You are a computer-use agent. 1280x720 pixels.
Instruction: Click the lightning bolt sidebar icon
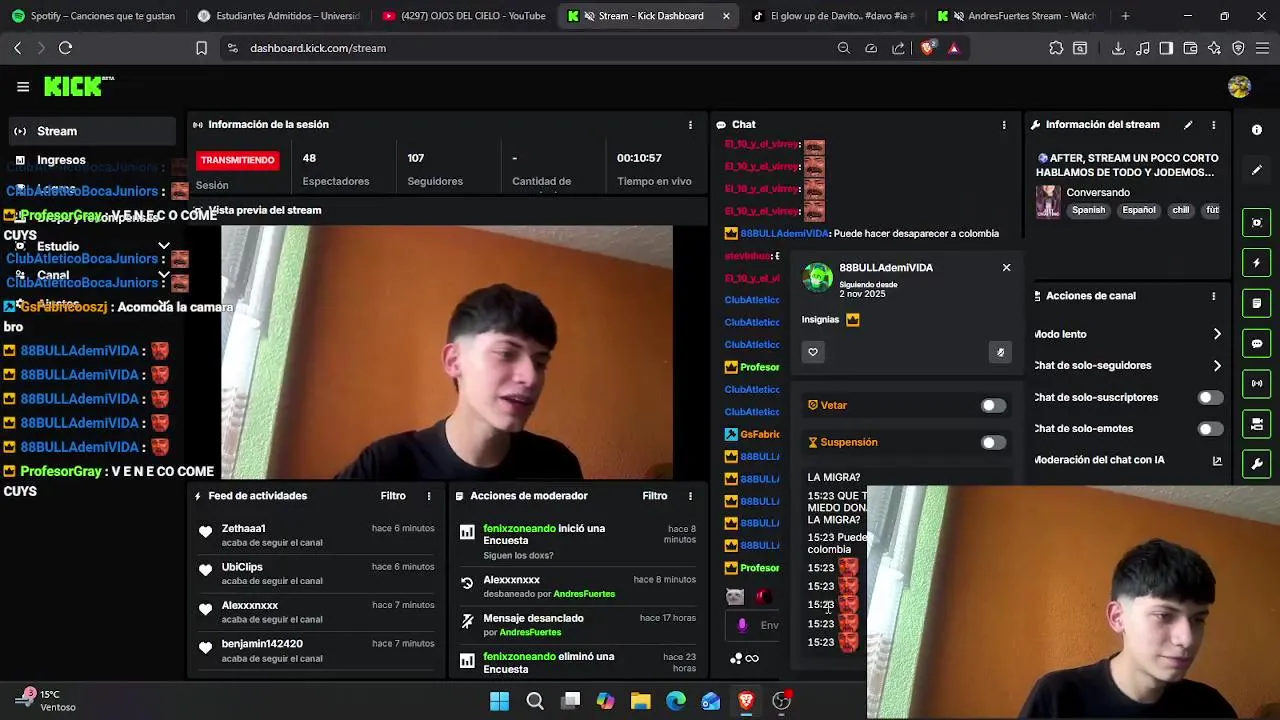click(1257, 263)
